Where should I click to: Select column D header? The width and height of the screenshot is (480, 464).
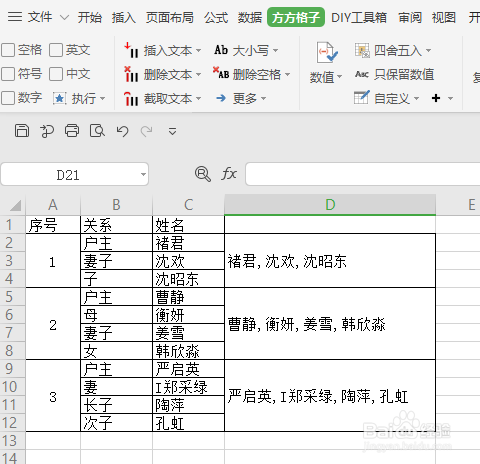click(x=330, y=205)
